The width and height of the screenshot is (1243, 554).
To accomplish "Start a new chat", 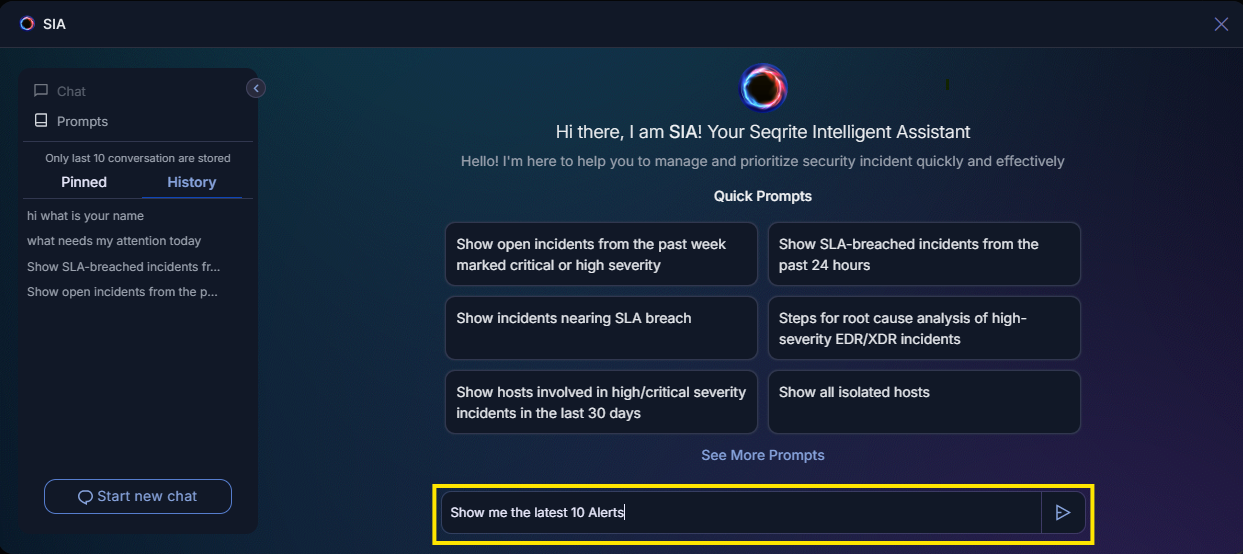I will click(138, 496).
